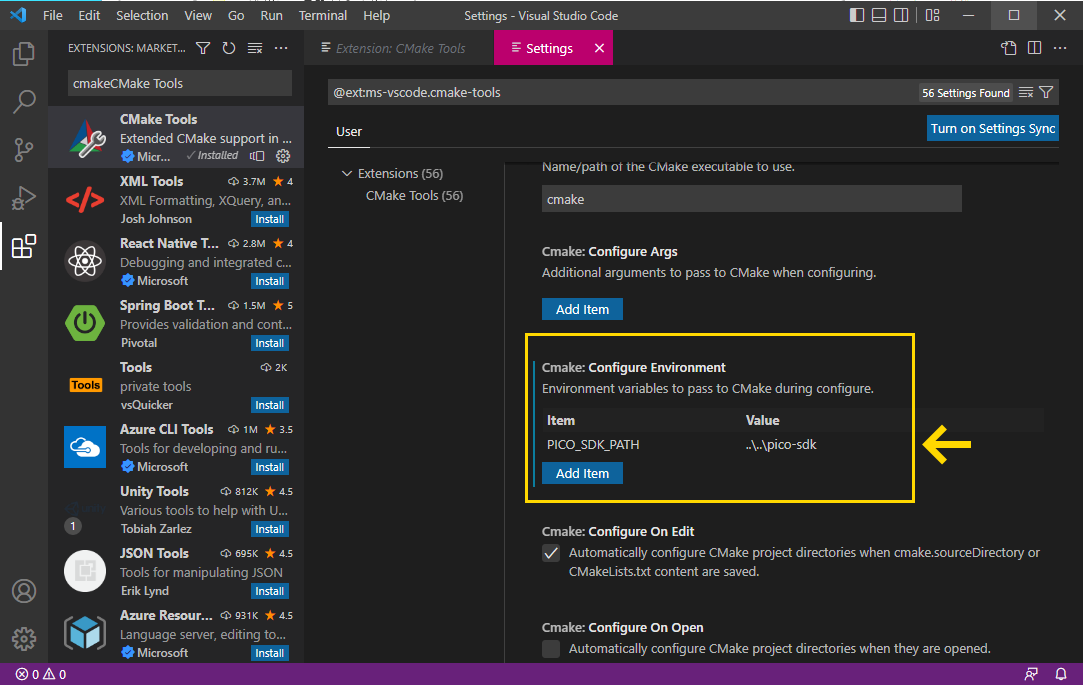1083x685 pixels.
Task: Install JSON Tools extension
Action: [269, 591]
